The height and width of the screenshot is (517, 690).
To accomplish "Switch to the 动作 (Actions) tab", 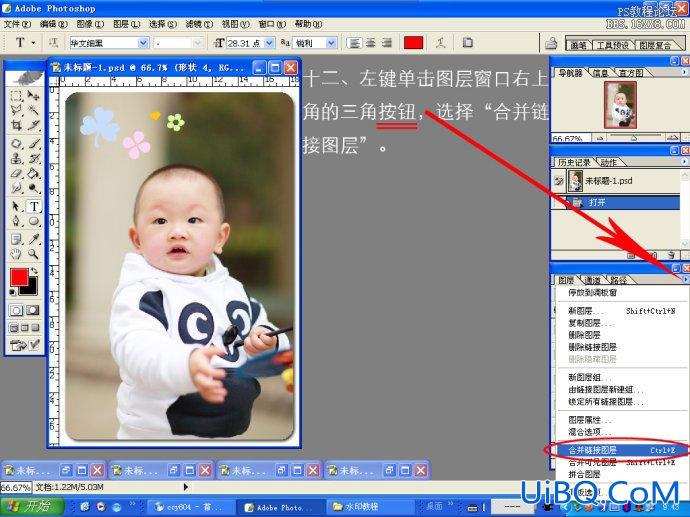I will (x=609, y=162).
